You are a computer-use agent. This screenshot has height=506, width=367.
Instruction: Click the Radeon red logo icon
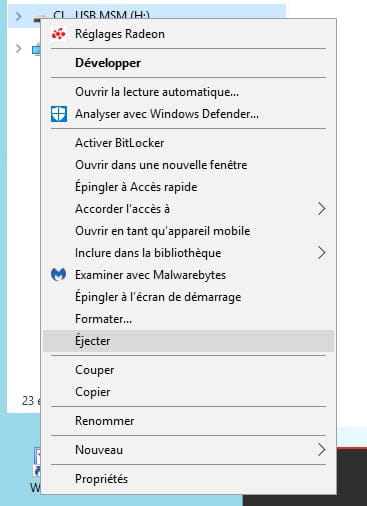pyautogui.click(x=59, y=34)
